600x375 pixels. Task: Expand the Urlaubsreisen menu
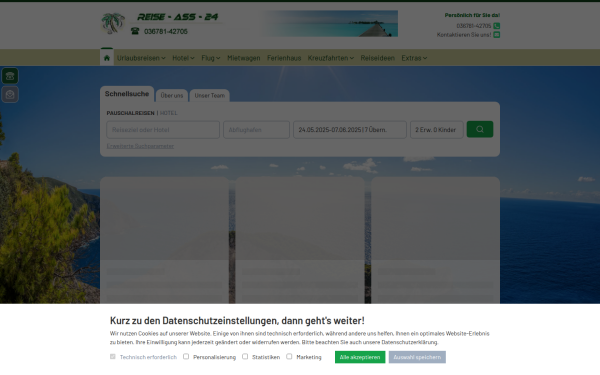pos(141,58)
